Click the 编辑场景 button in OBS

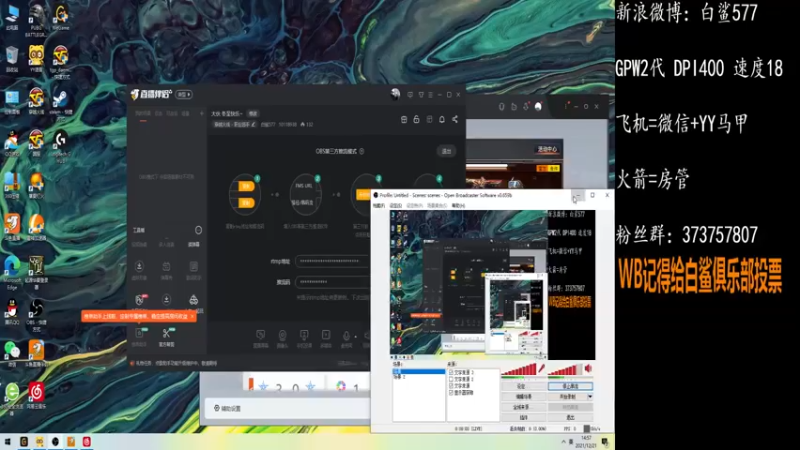523,396
